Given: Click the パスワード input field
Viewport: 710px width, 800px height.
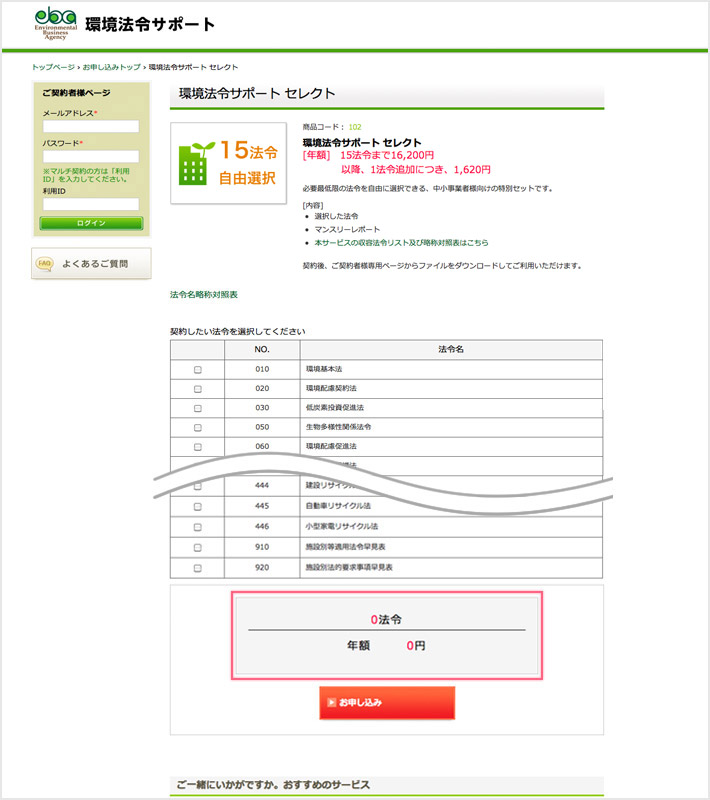Looking at the screenshot, I should [x=91, y=157].
